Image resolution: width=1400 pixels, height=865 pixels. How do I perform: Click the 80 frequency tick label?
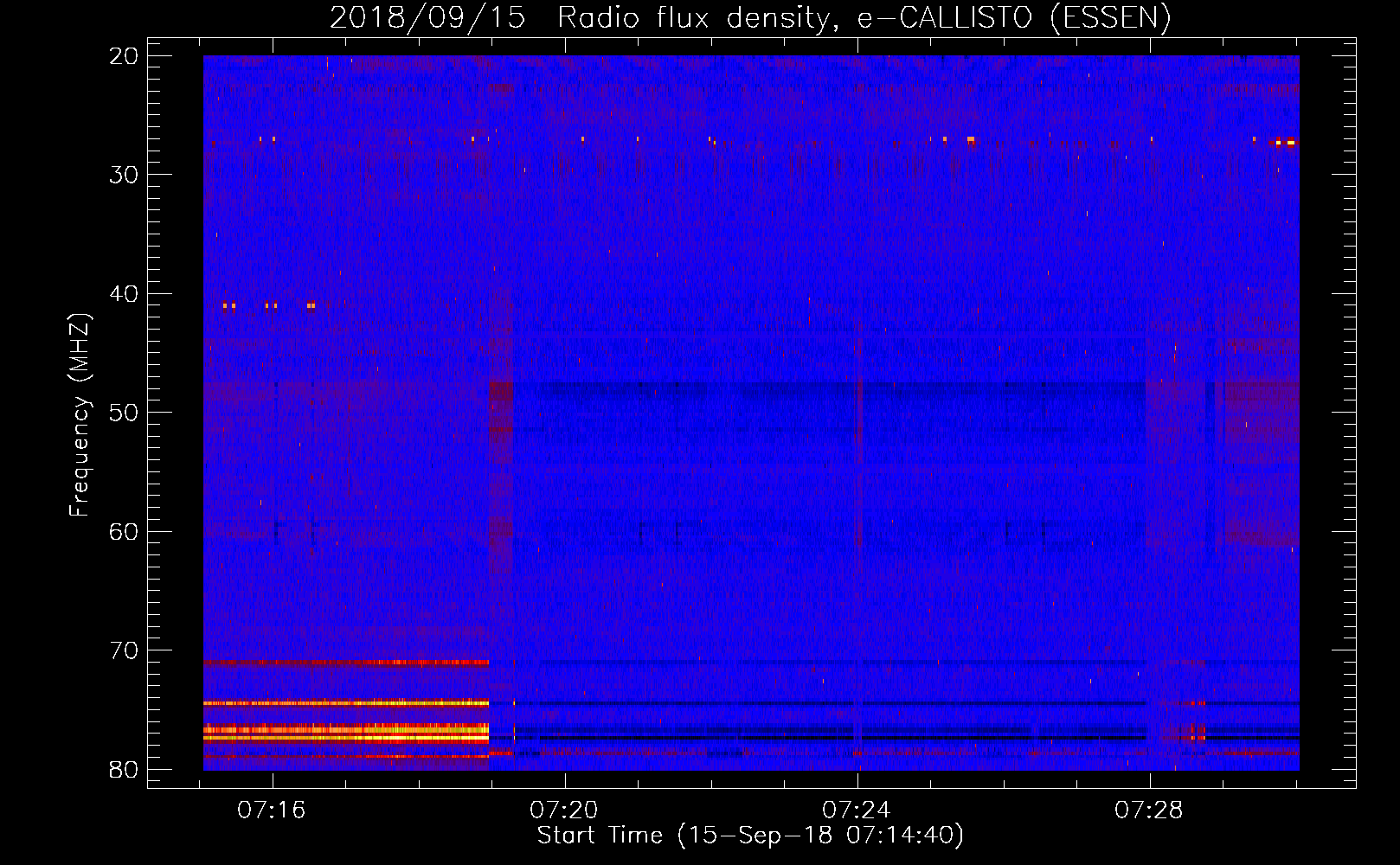click(x=125, y=770)
